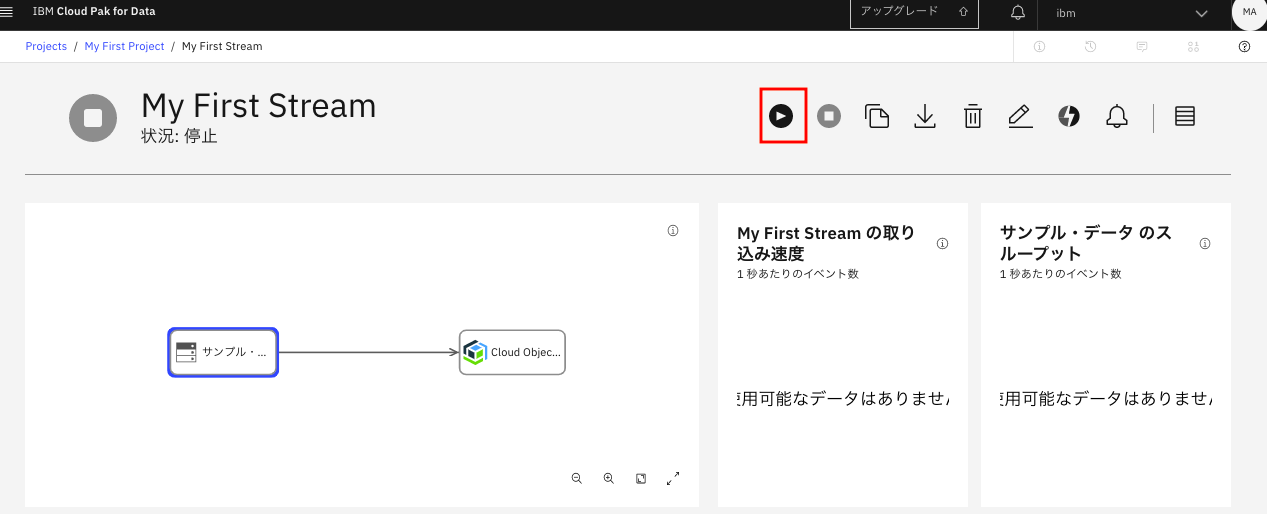The width and height of the screenshot is (1267, 514).
Task: Open the hamburger navigation menu
Action: click(x=7, y=12)
